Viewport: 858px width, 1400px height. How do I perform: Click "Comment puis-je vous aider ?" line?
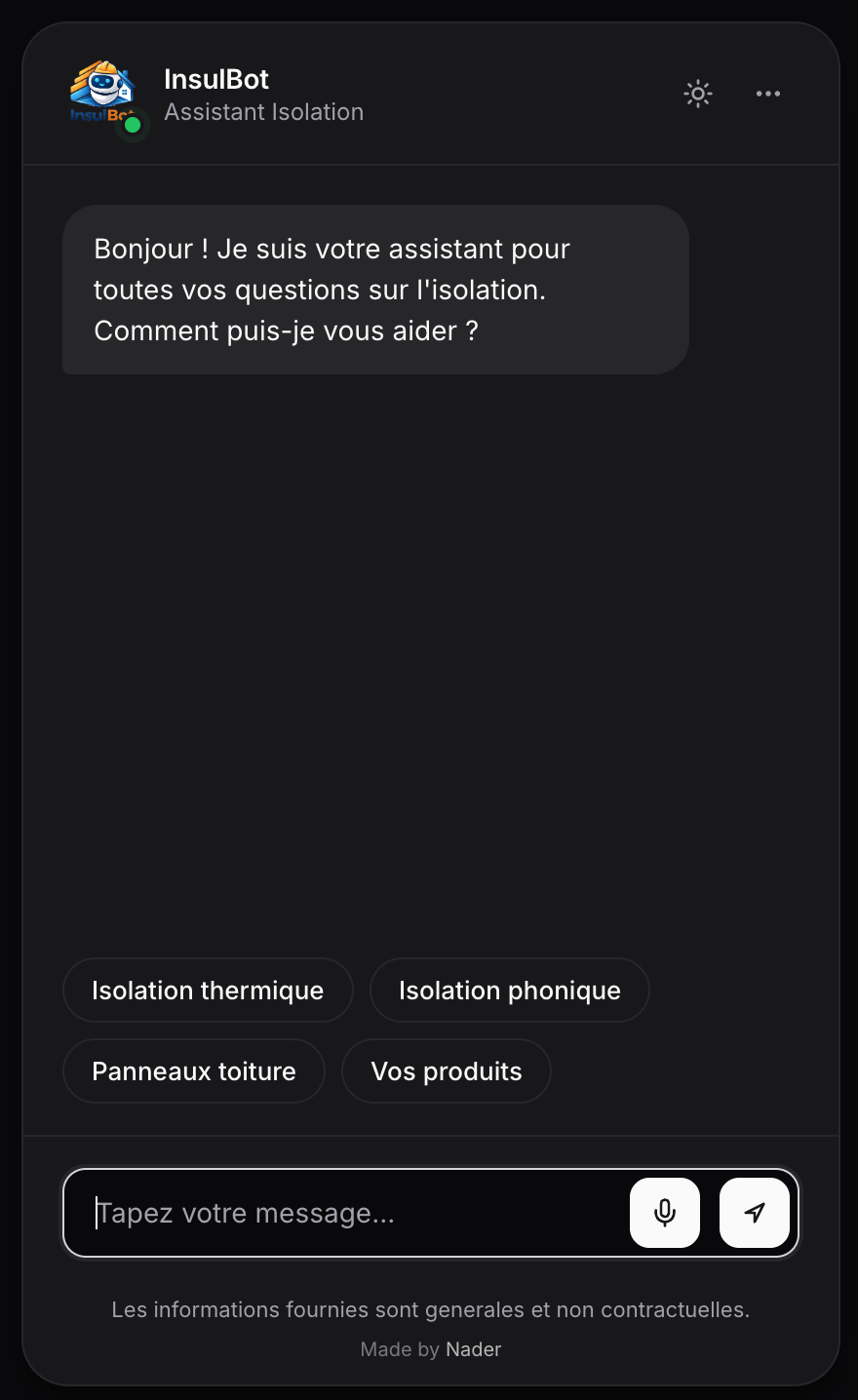(x=286, y=331)
